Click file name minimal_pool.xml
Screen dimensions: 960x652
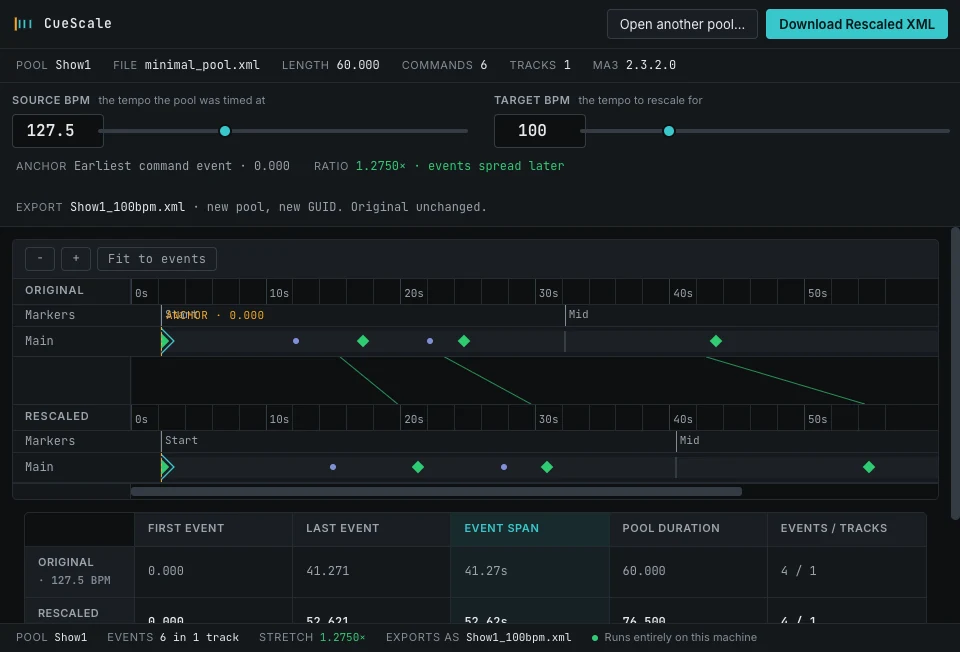pos(202,65)
